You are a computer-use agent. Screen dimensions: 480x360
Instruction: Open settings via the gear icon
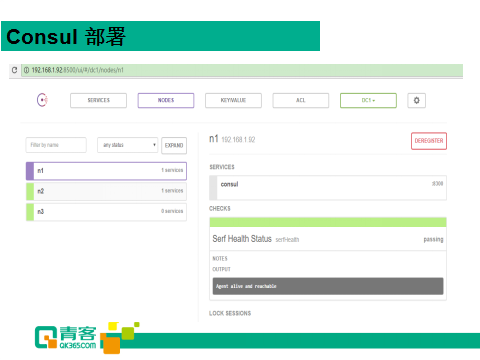pos(416,100)
